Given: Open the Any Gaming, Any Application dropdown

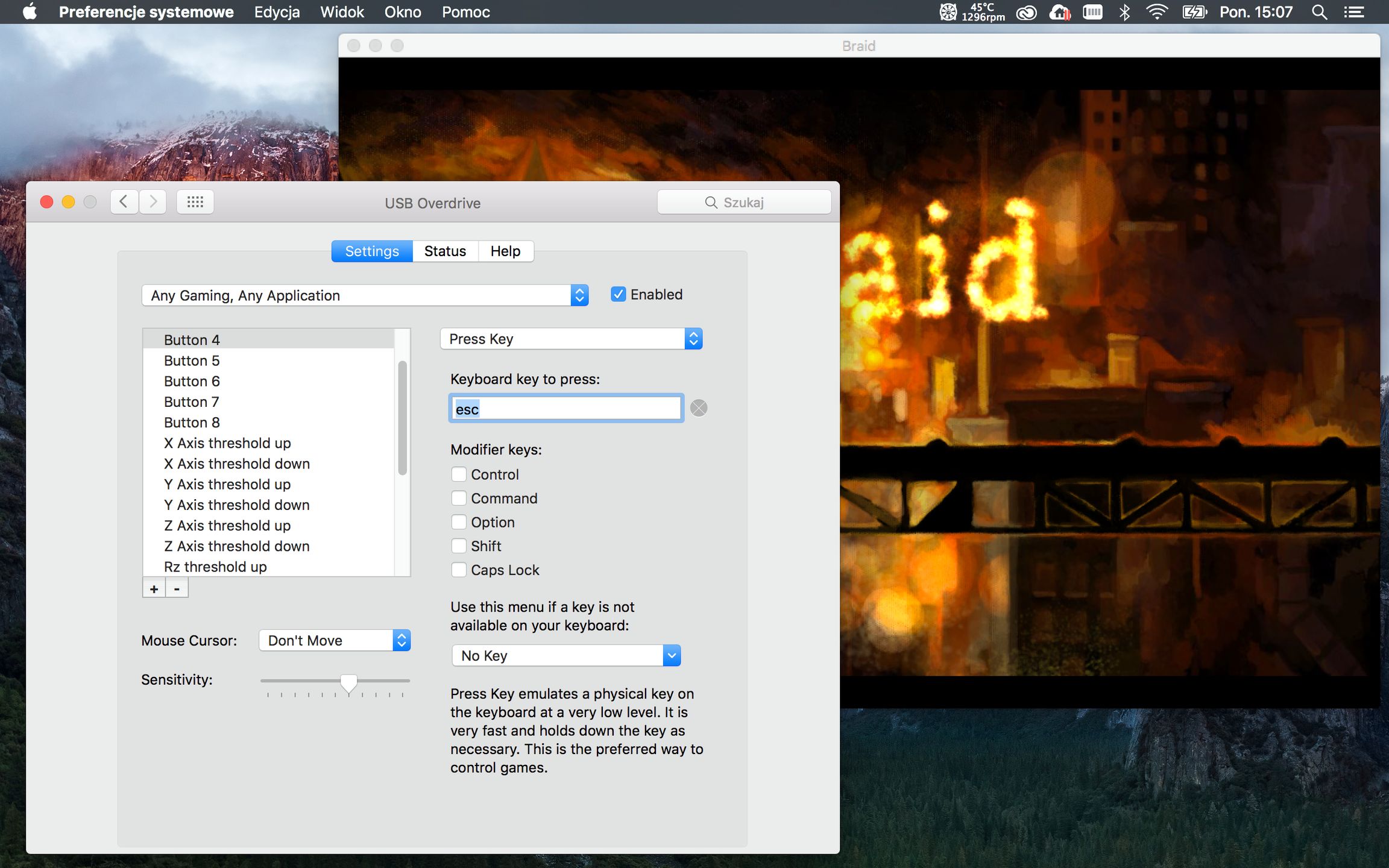Looking at the screenshot, I should [x=365, y=295].
